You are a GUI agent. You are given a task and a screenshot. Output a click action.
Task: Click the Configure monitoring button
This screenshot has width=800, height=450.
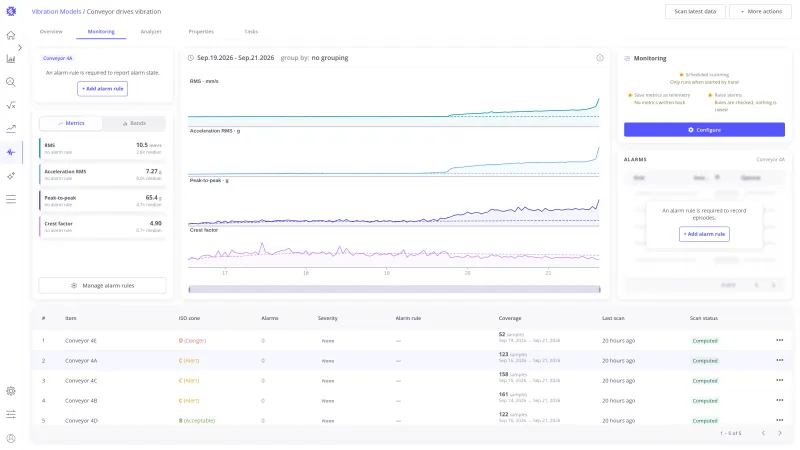[x=704, y=130]
